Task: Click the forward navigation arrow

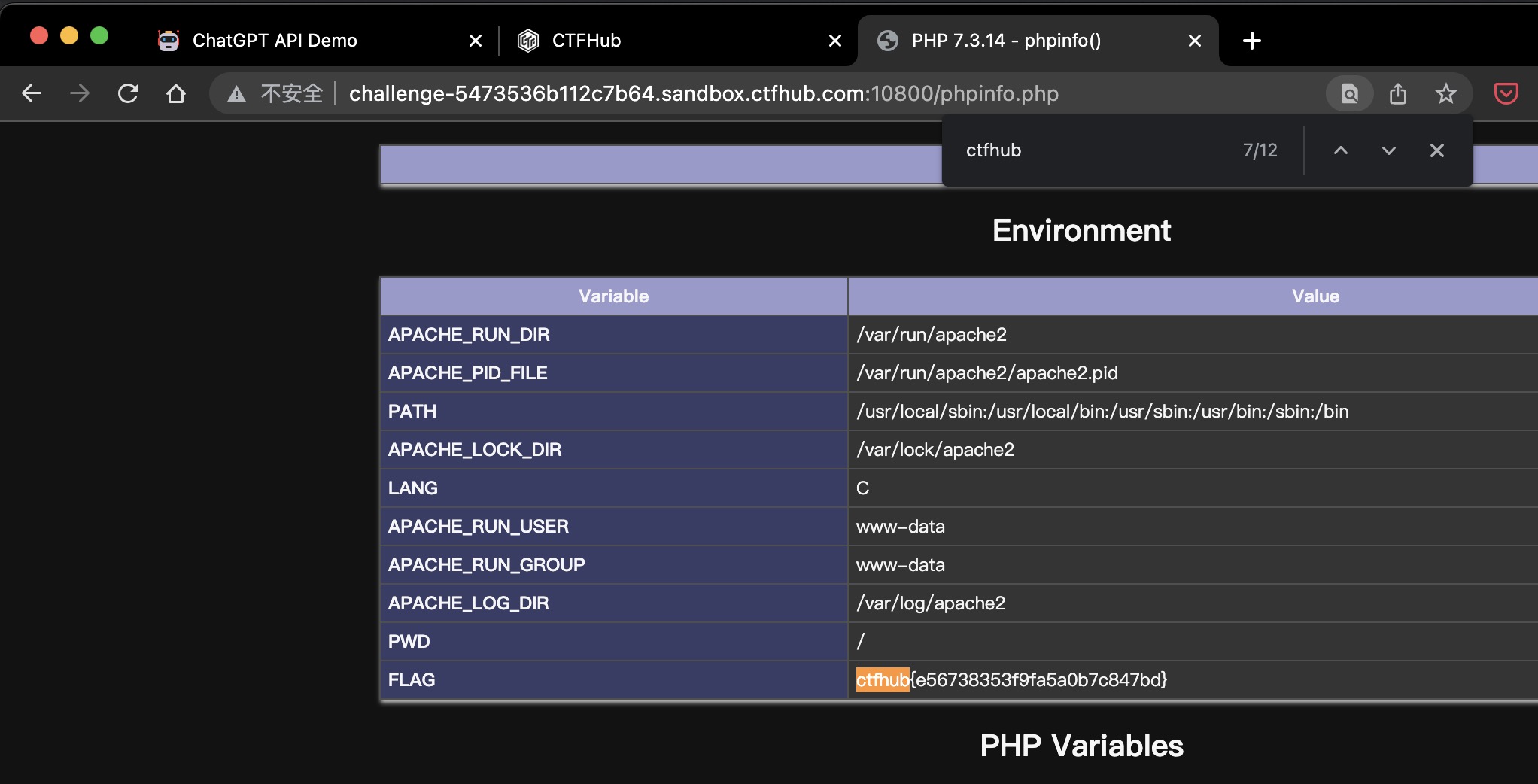Action: 79,93
